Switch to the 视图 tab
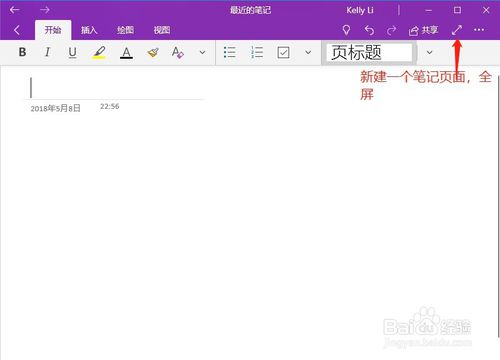This screenshot has height=360, width=500. click(162, 30)
